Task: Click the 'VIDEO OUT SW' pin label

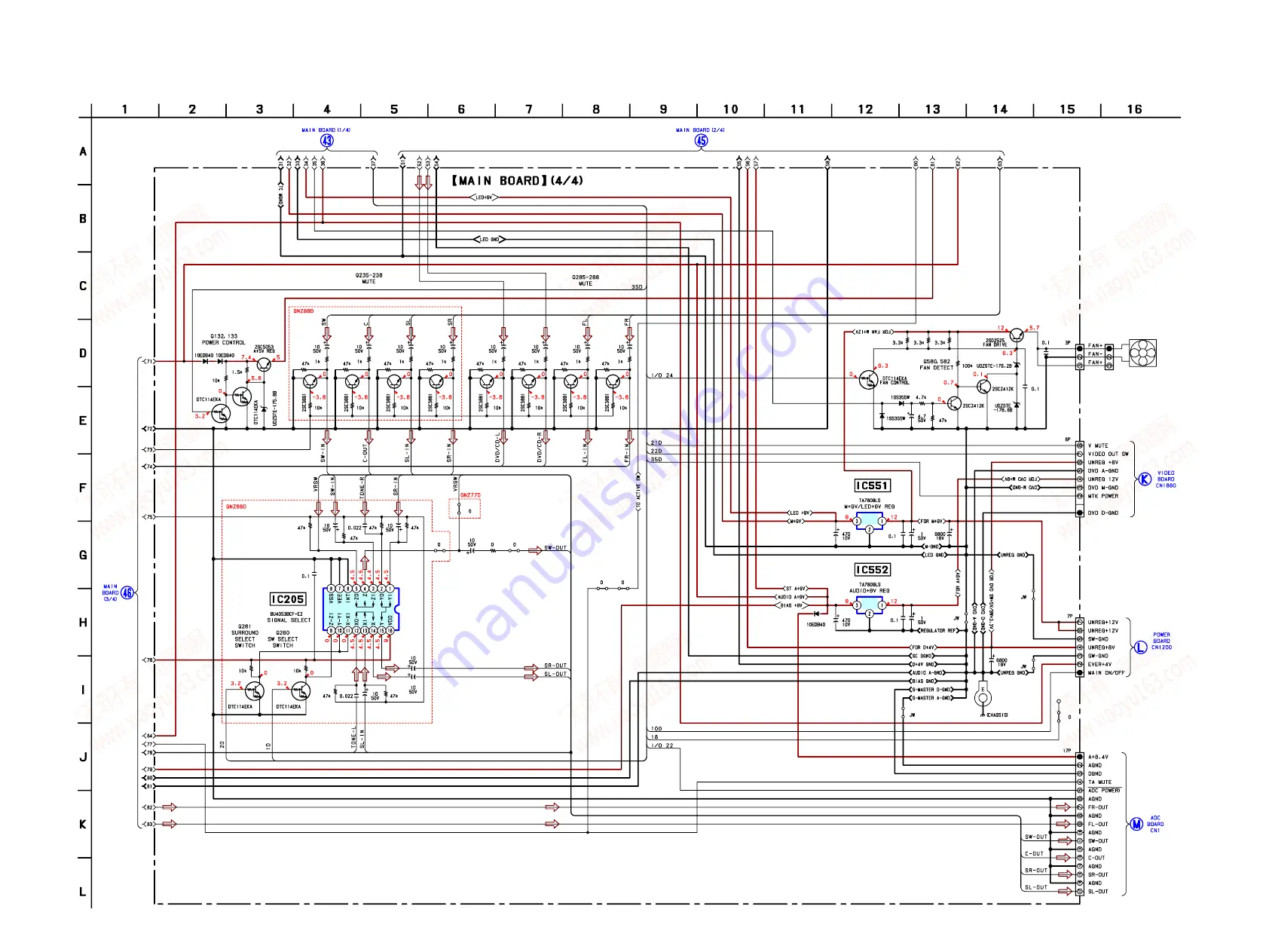Action: coord(1108,454)
